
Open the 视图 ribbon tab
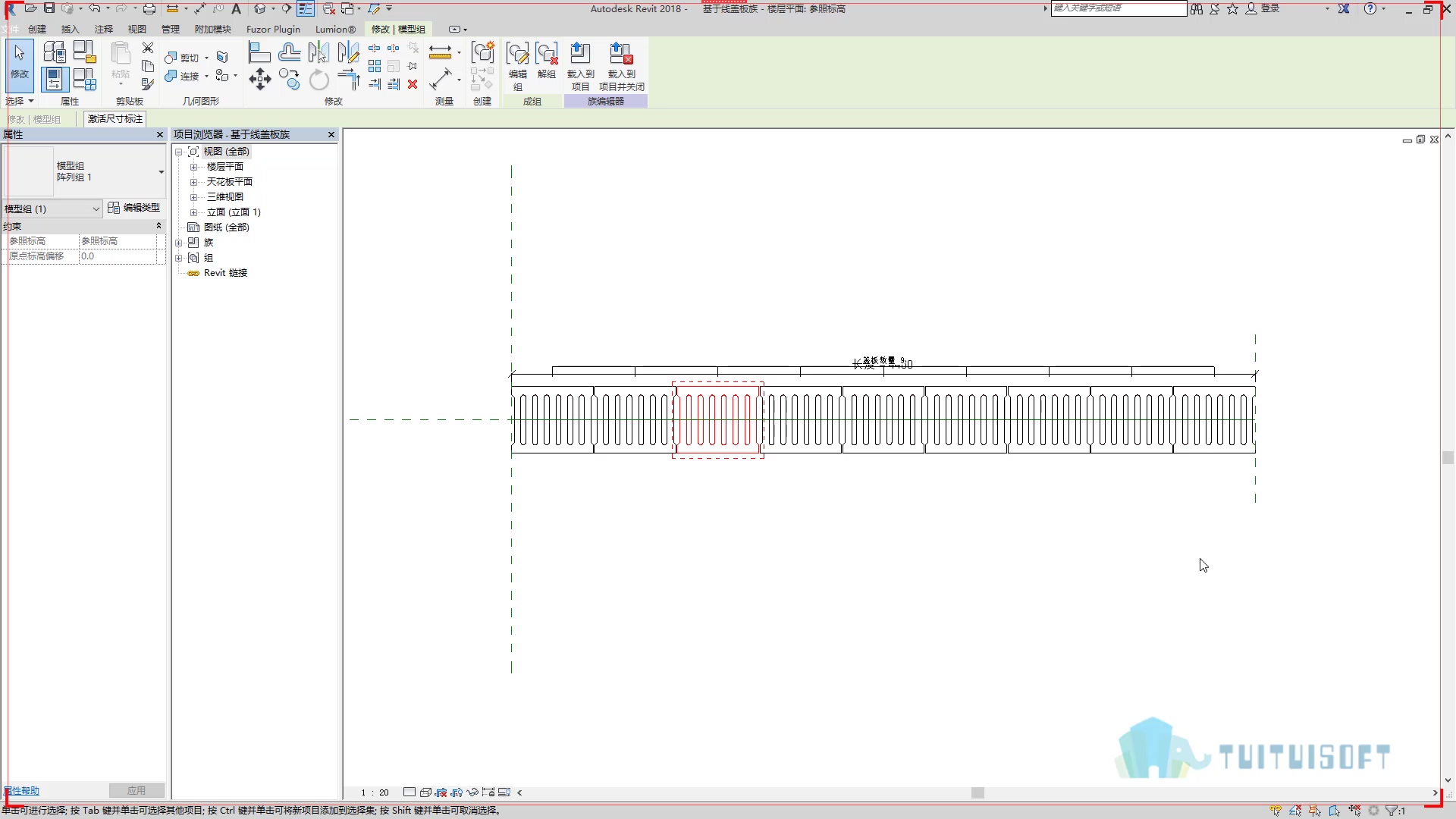coord(136,29)
